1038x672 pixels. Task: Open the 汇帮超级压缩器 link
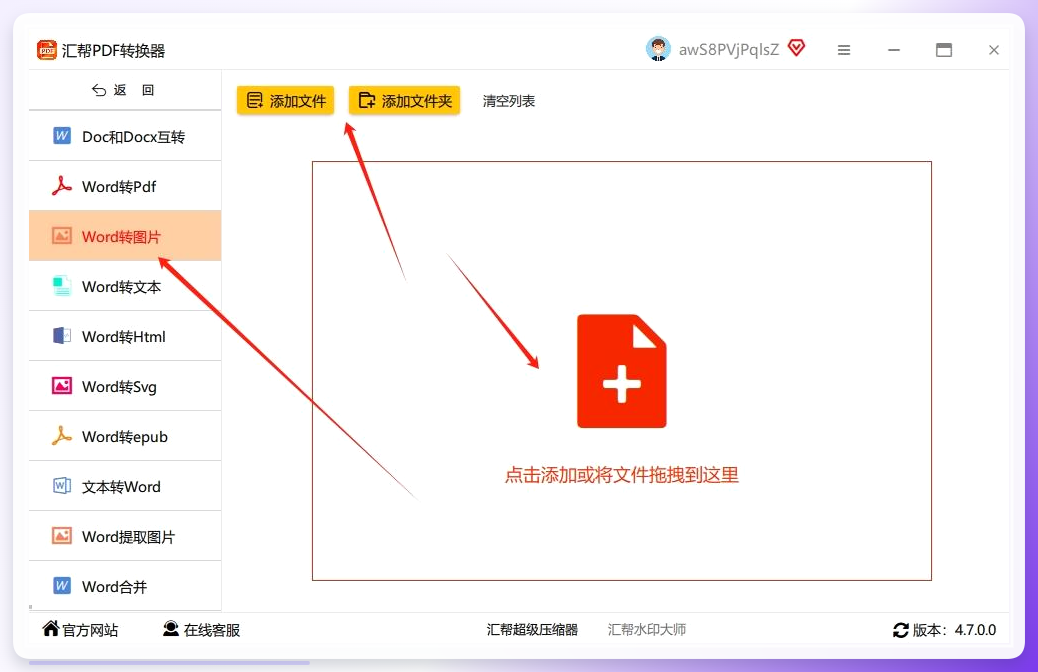tap(532, 629)
